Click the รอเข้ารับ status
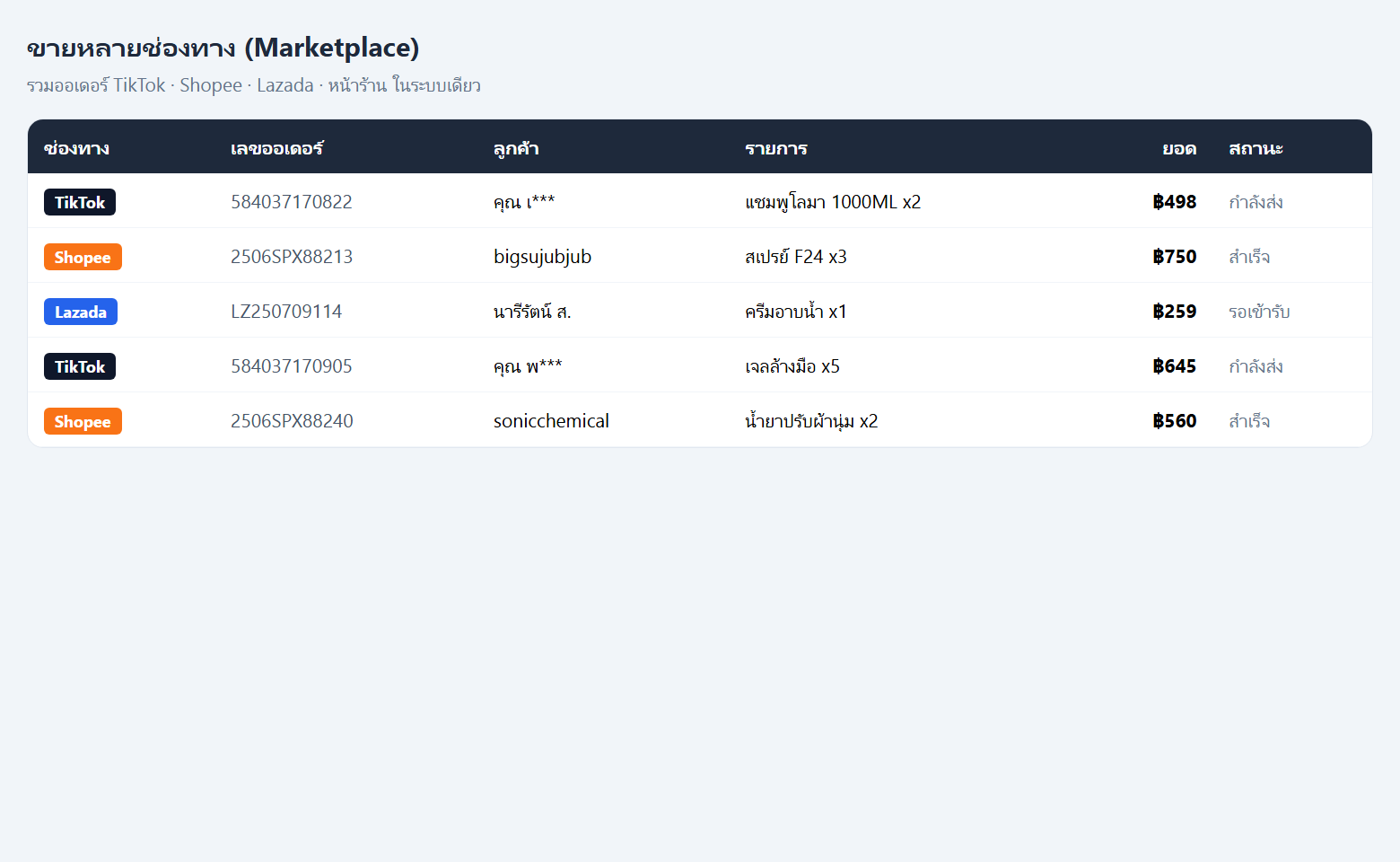 tap(1259, 312)
